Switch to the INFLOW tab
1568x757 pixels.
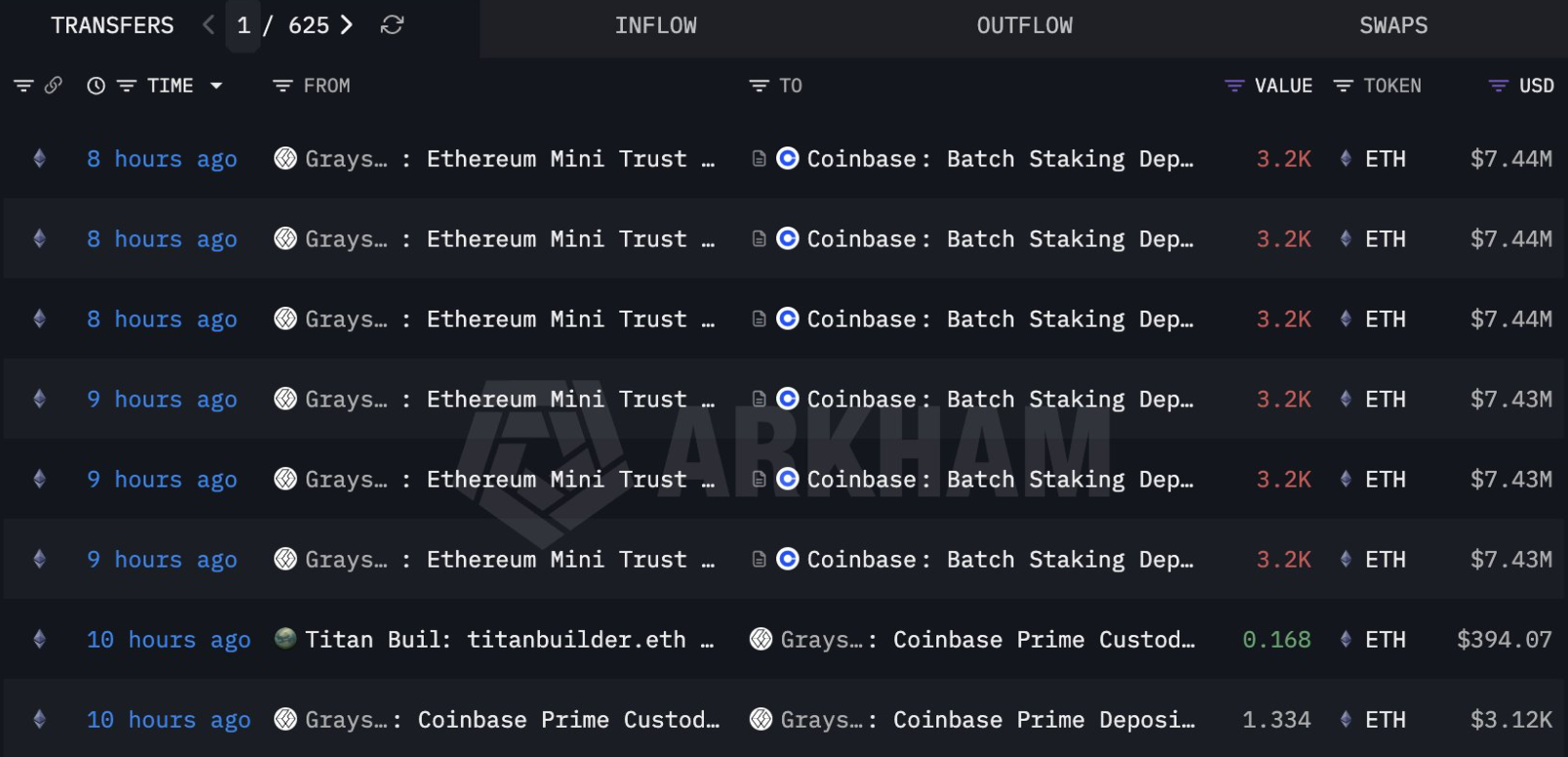655,26
